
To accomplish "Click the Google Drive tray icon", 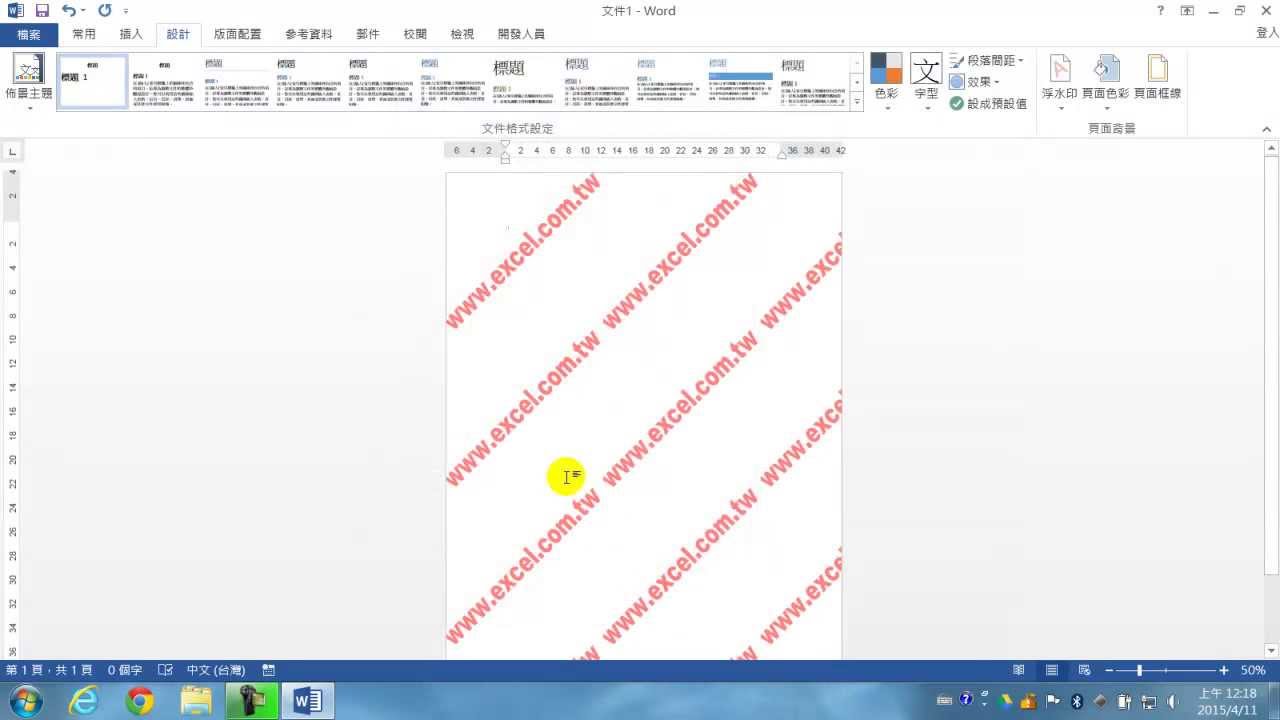I will [1007, 701].
